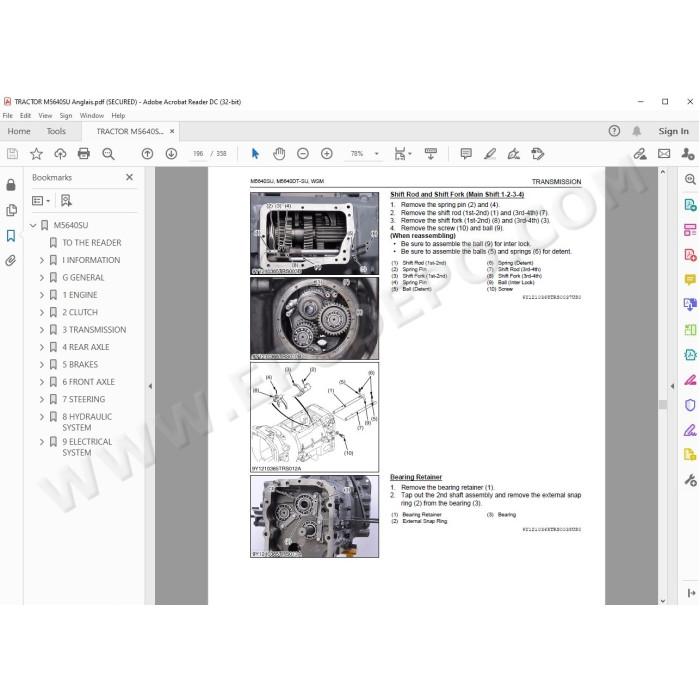
Task: Open the View menu
Action: (45, 115)
